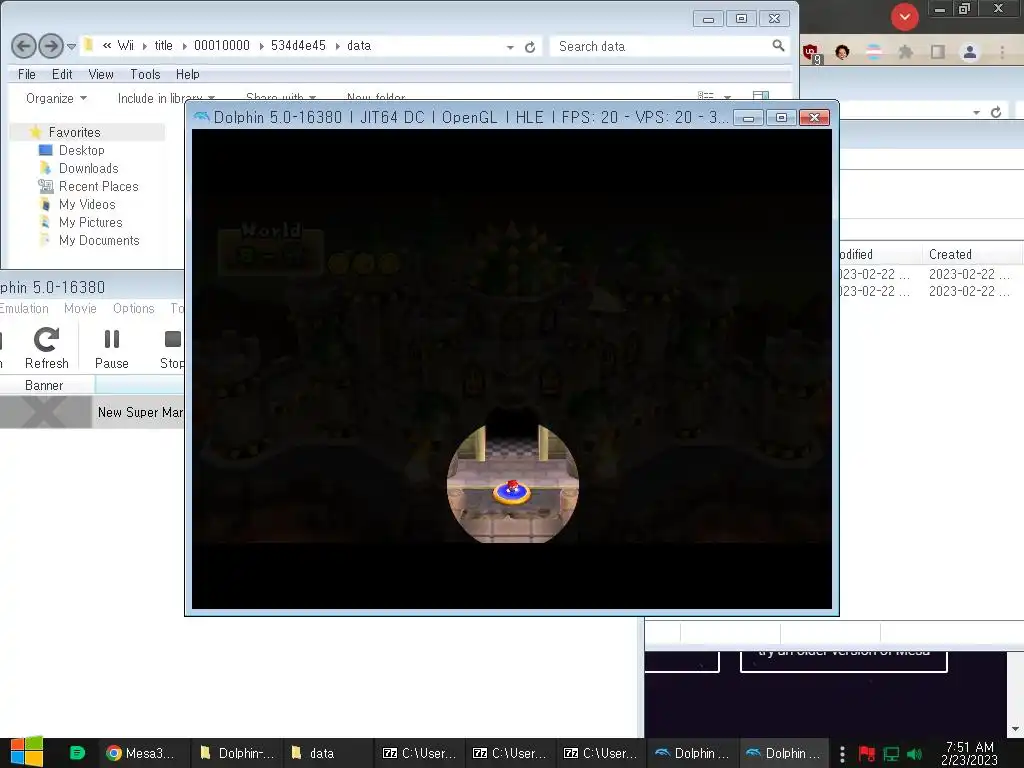Open Desktop under Favorites
The width and height of the screenshot is (1024, 768).
tap(81, 150)
